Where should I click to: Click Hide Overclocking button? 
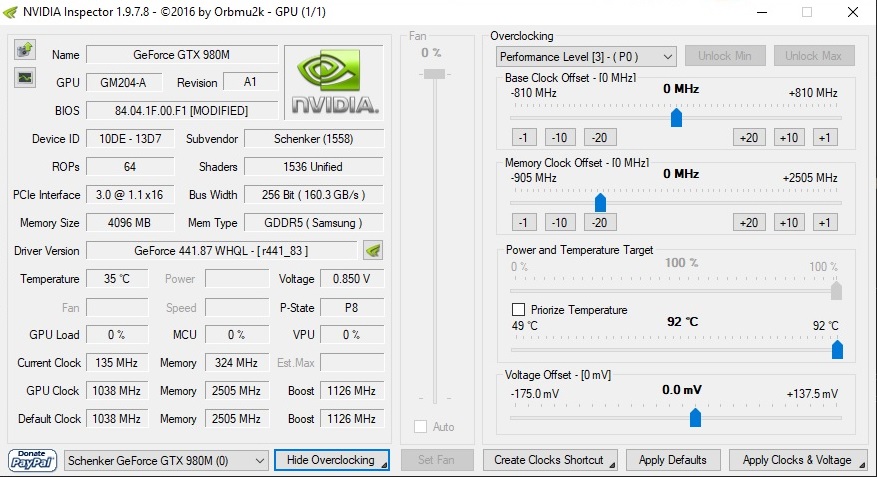[332, 460]
